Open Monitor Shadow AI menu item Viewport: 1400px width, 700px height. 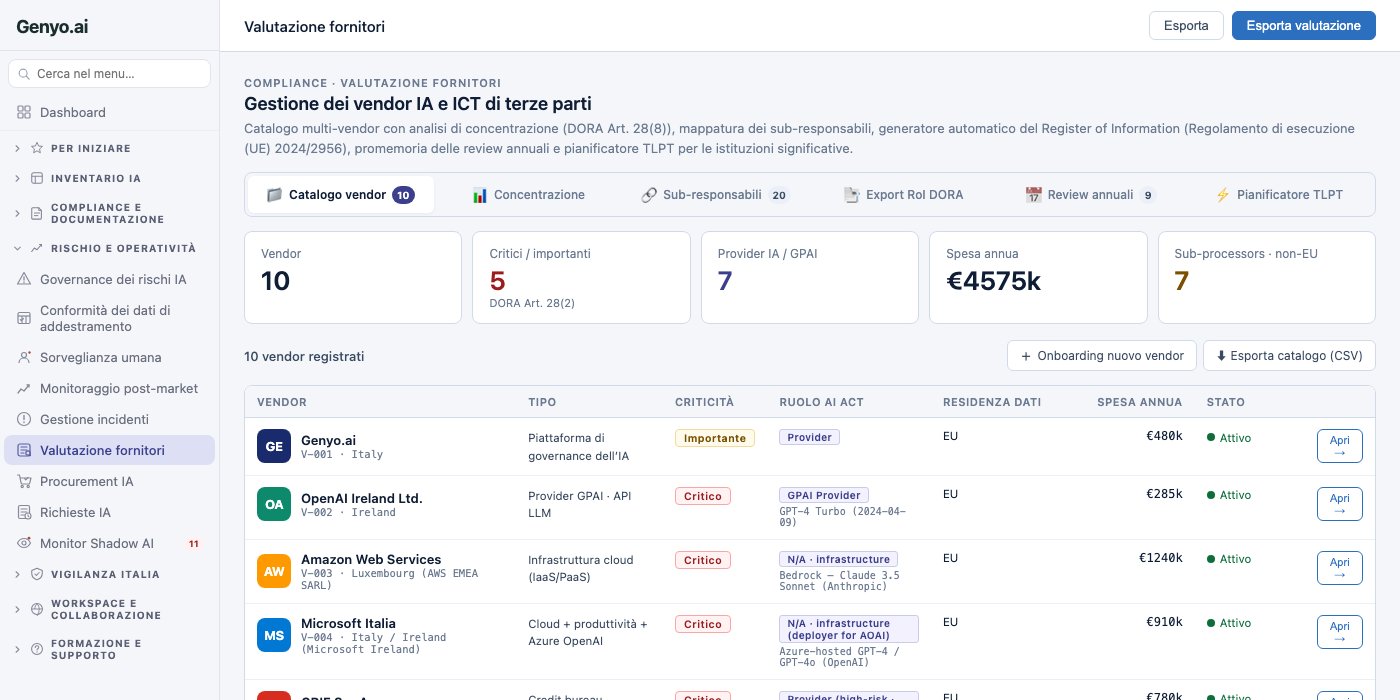110,543
